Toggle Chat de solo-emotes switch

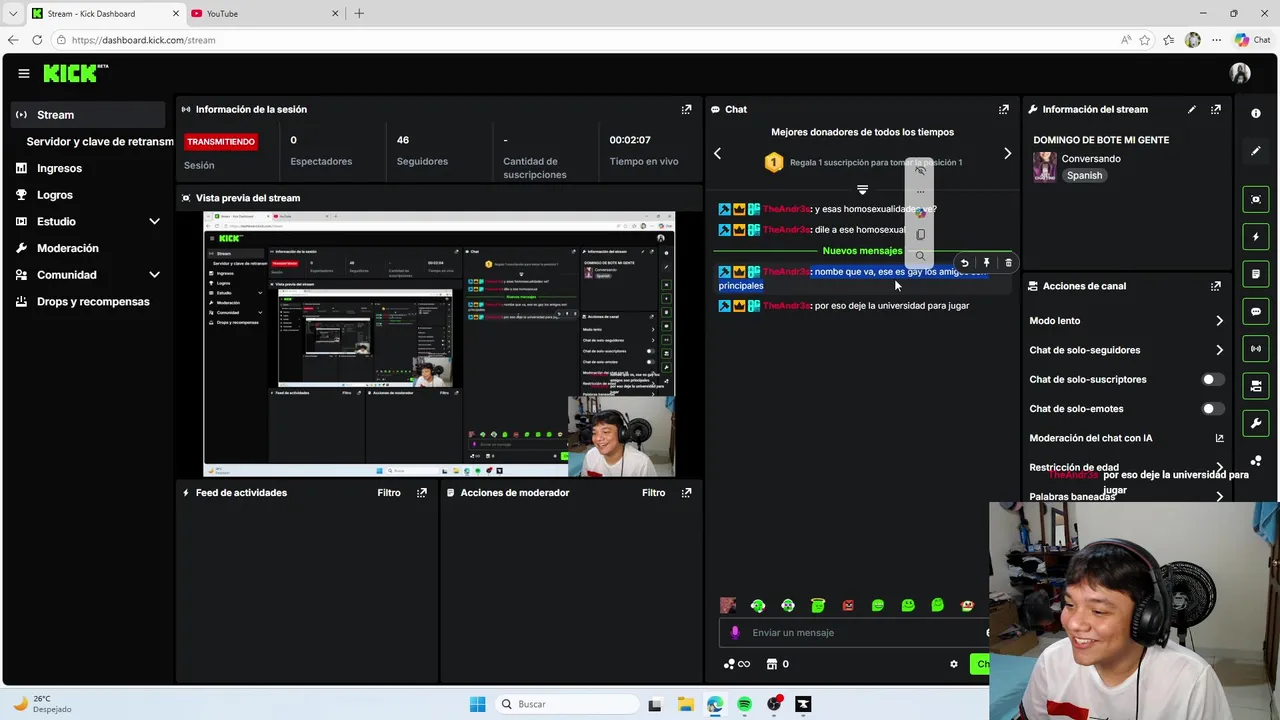(1212, 409)
